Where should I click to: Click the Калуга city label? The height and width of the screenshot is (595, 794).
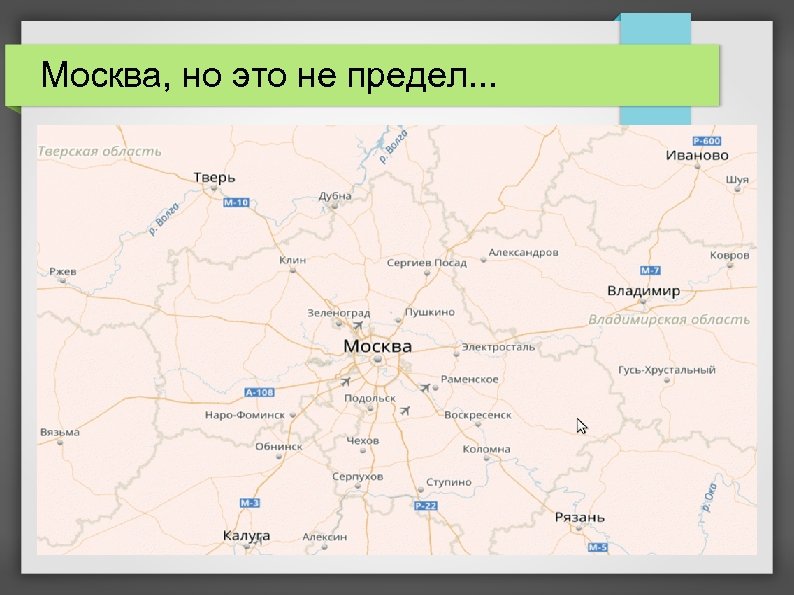click(x=247, y=536)
